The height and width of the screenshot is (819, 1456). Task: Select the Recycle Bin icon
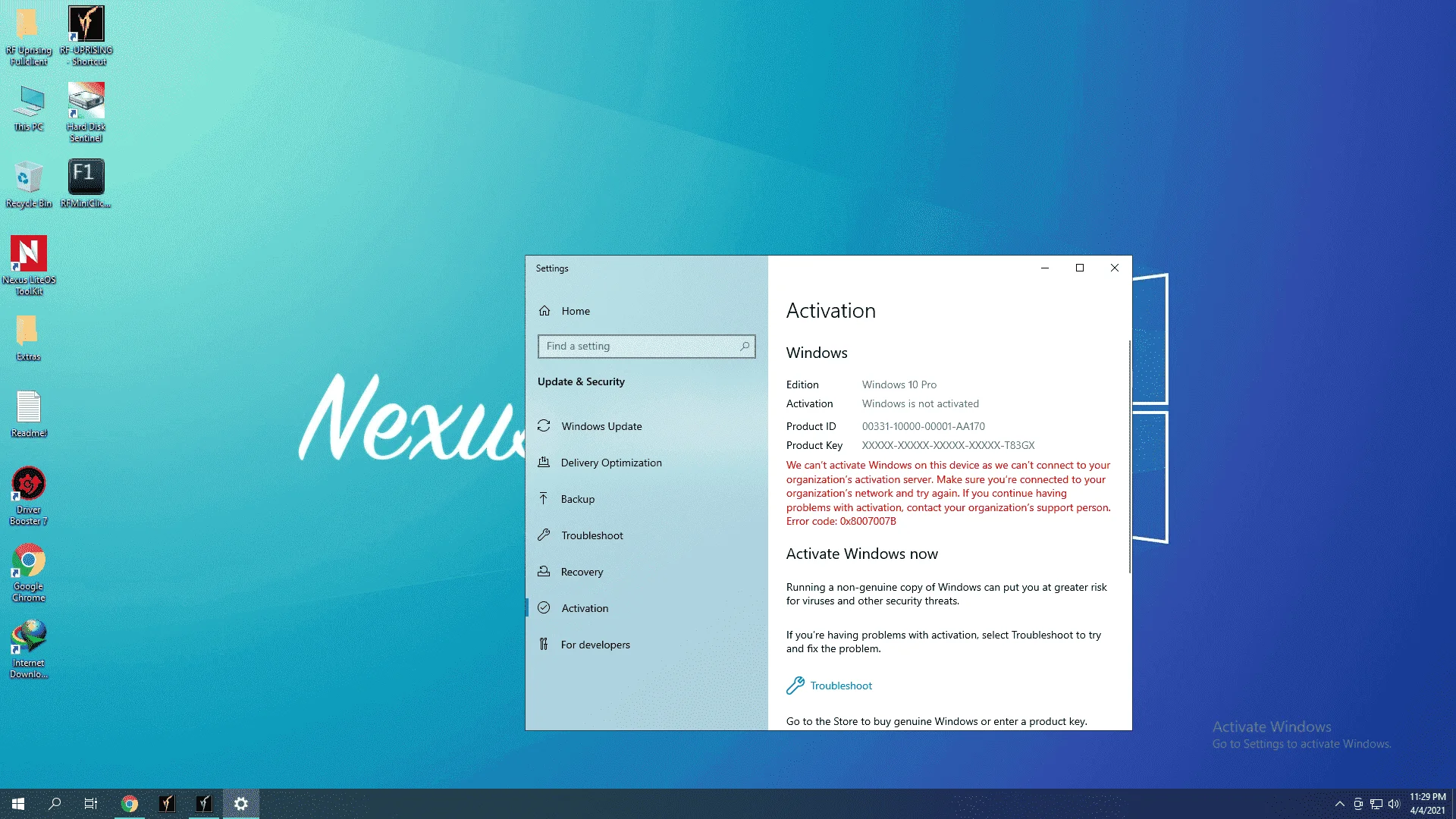pyautogui.click(x=29, y=184)
